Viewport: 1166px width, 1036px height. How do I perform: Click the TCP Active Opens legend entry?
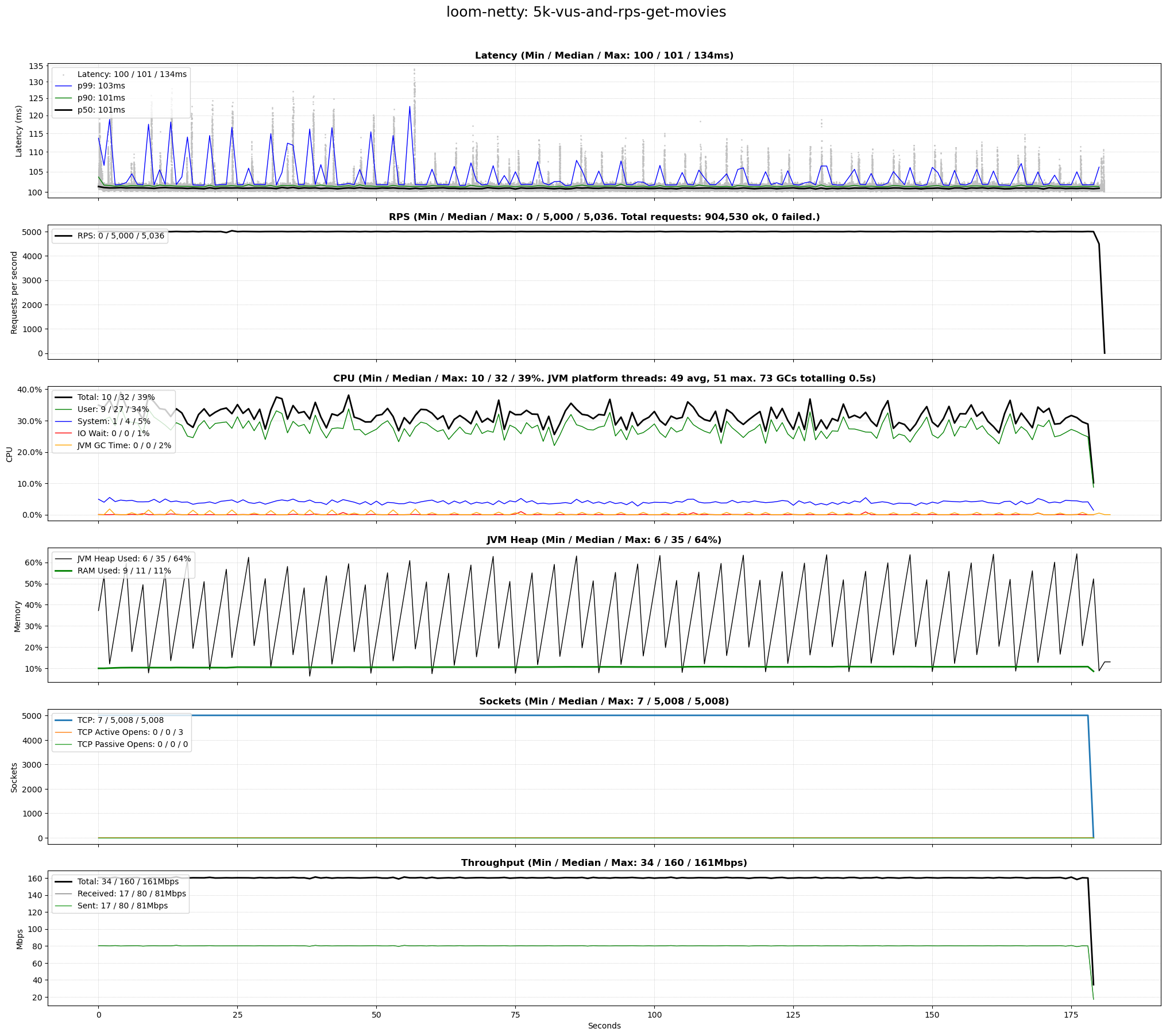click(x=130, y=732)
